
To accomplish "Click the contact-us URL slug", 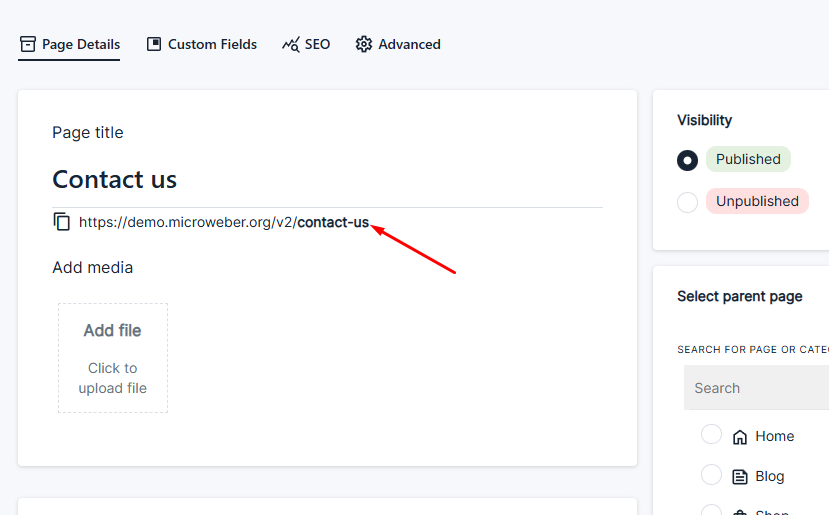I will pyautogui.click(x=333, y=222).
